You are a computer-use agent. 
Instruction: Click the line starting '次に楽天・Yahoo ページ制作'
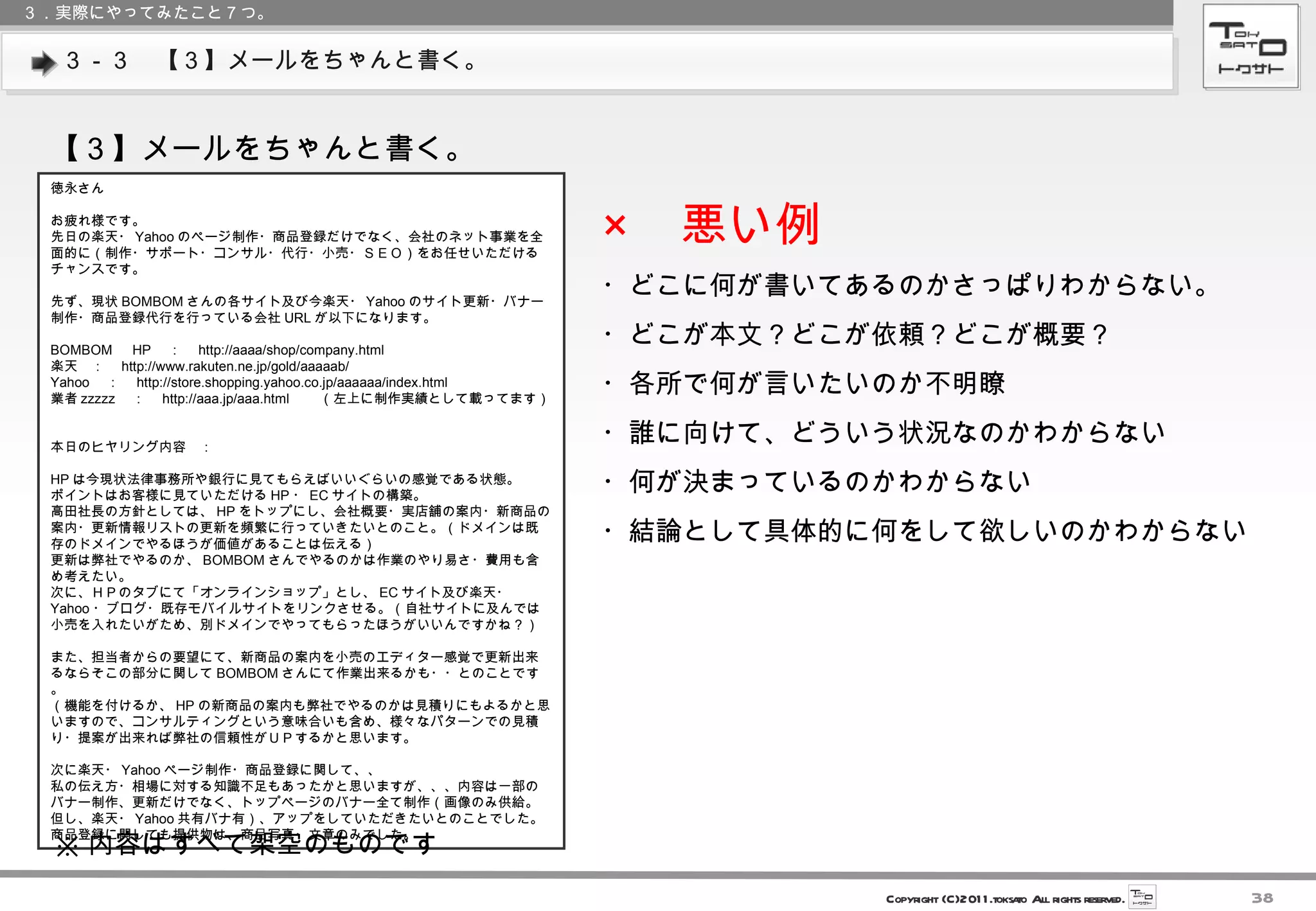pos(213,770)
